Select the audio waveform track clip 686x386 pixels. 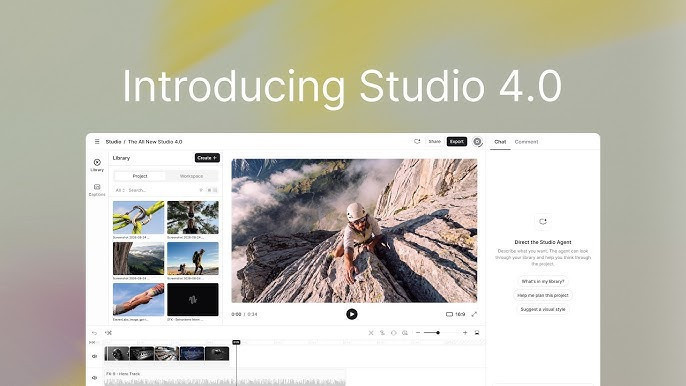[x=225, y=378]
